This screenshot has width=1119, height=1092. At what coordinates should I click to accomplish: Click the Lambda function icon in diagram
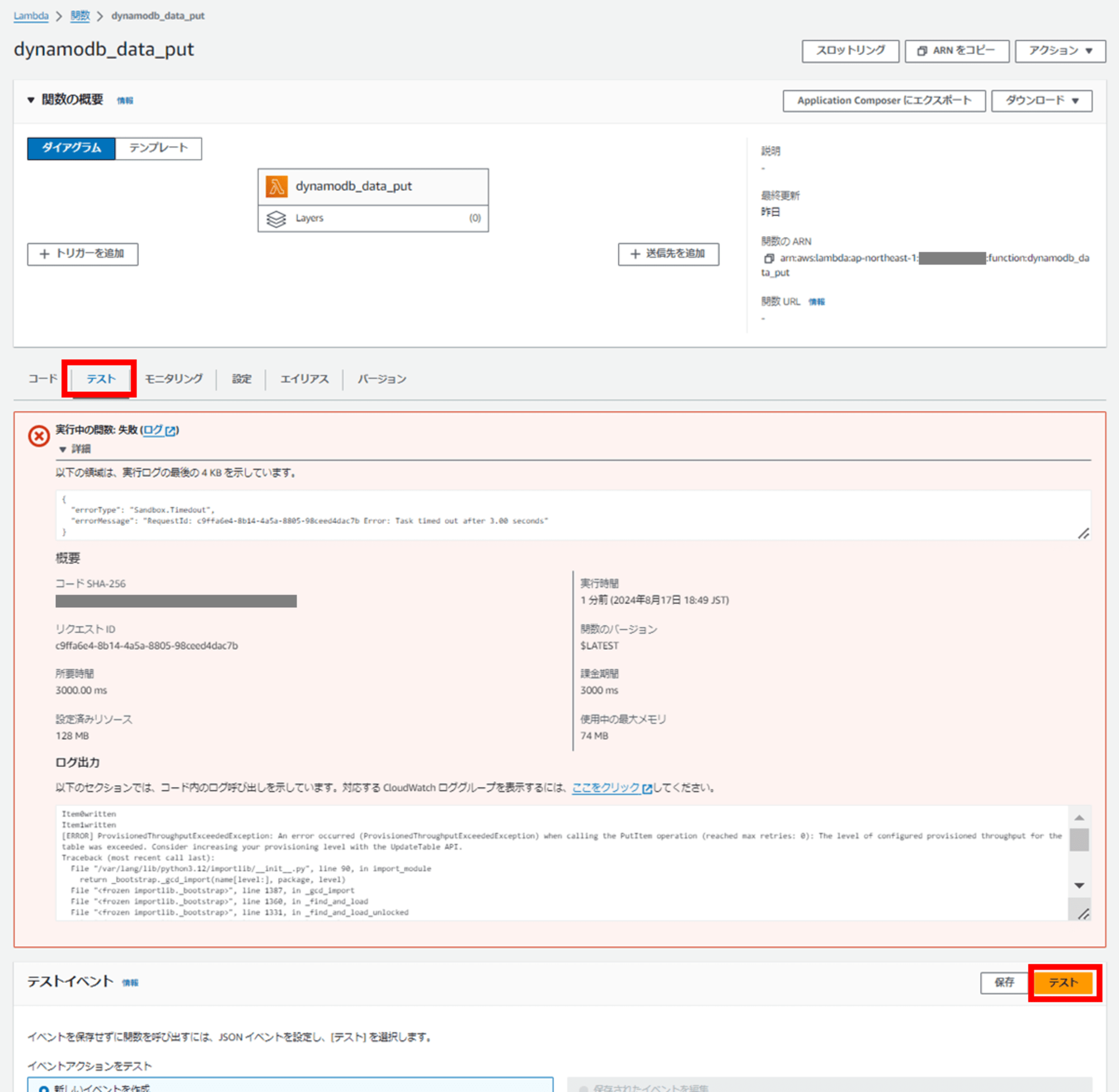(276, 186)
